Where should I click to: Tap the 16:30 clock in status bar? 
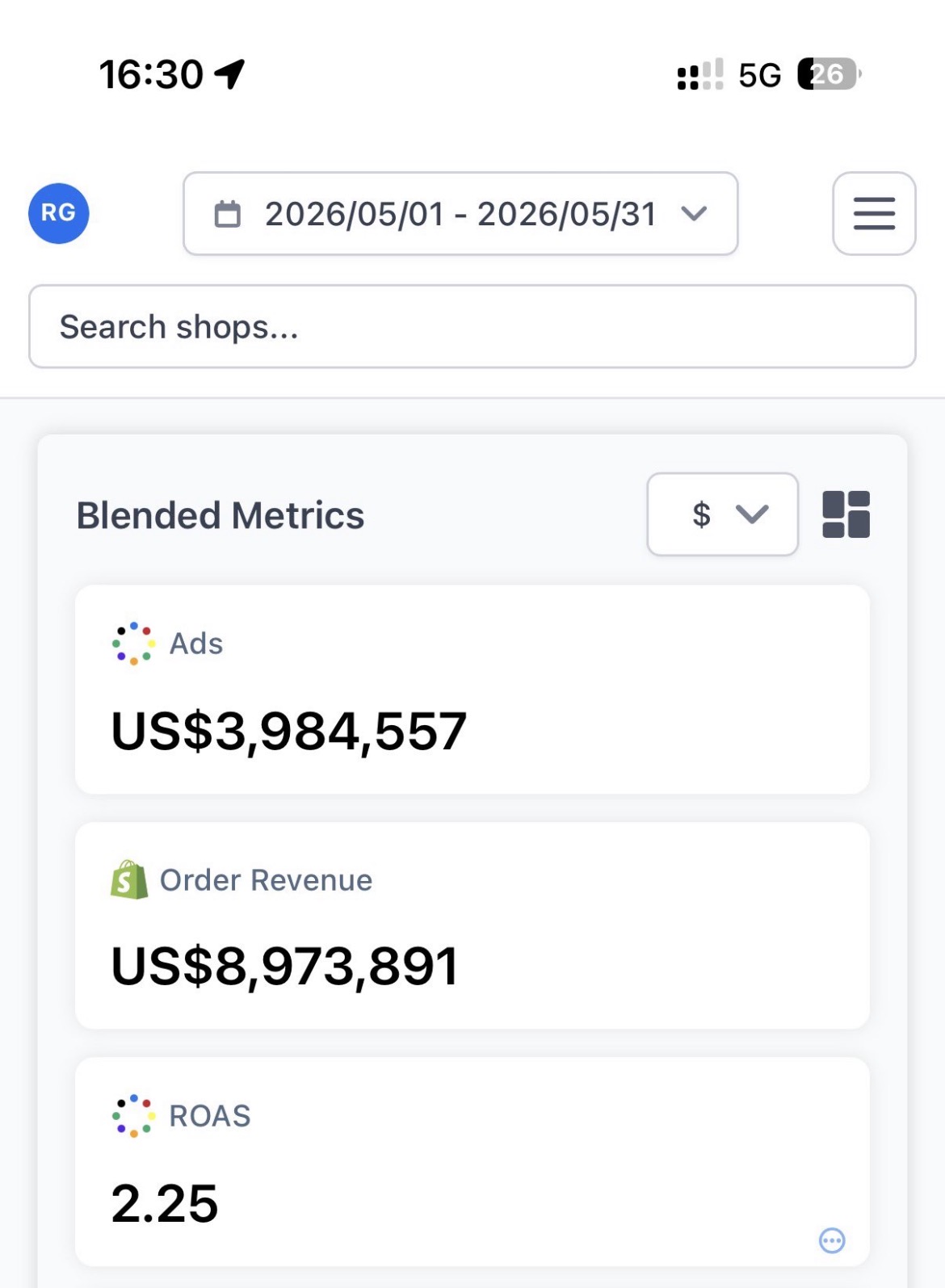pyautogui.click(x=151, y=74)
